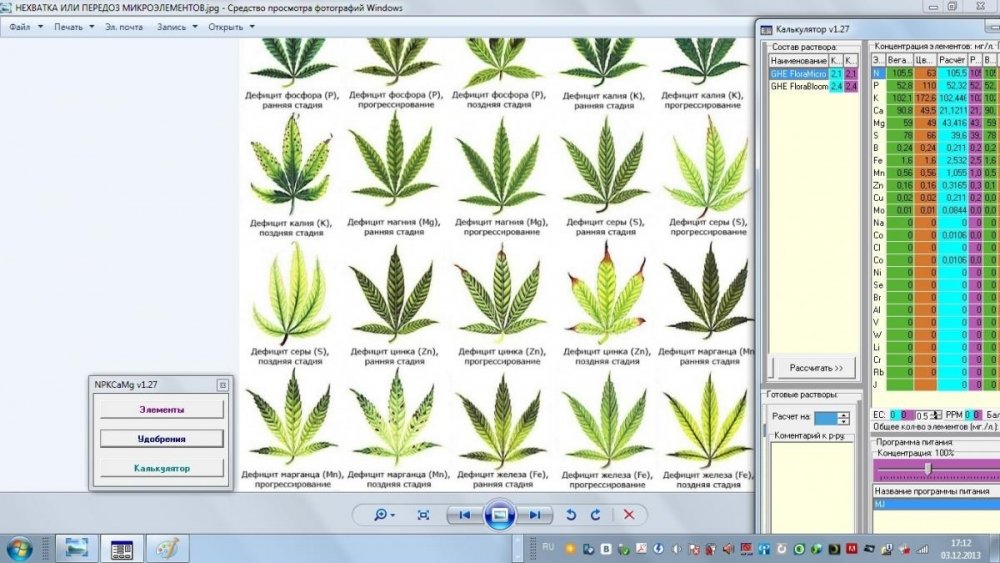Open the Открыть dropdown
The width and height of the screenshot is (1000, 563).
click(232, 27)
